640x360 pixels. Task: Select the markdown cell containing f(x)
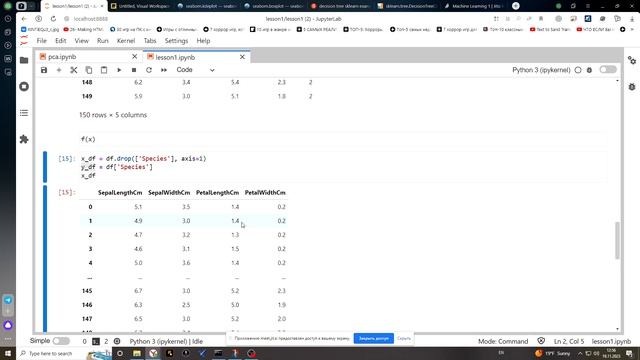tap(343, 139)
